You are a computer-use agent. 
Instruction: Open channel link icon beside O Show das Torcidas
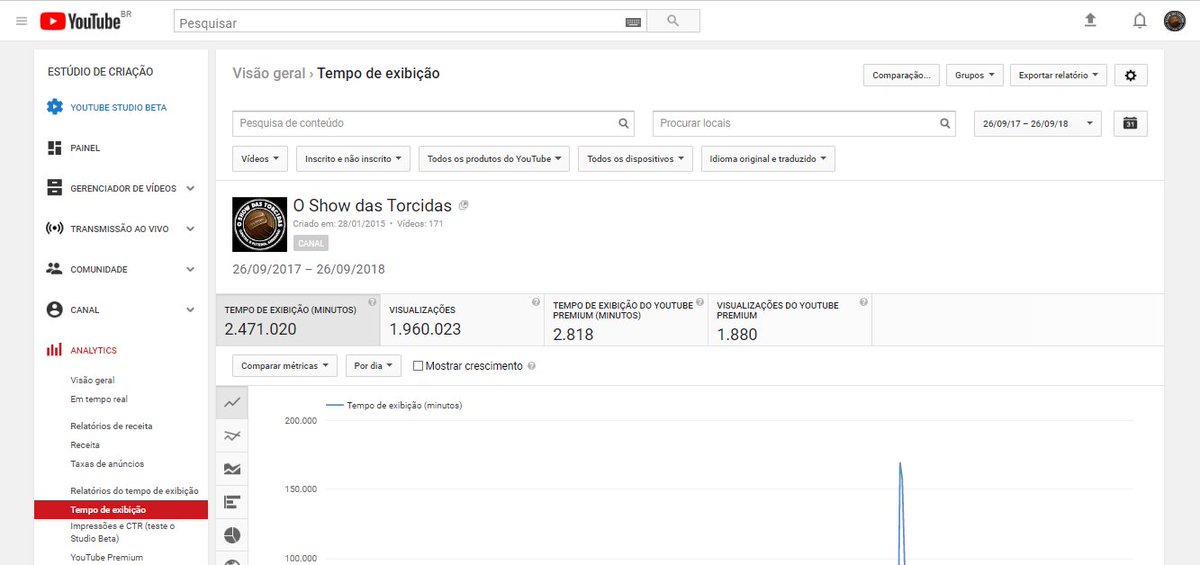pyautogui.click(x=463, y=205)
